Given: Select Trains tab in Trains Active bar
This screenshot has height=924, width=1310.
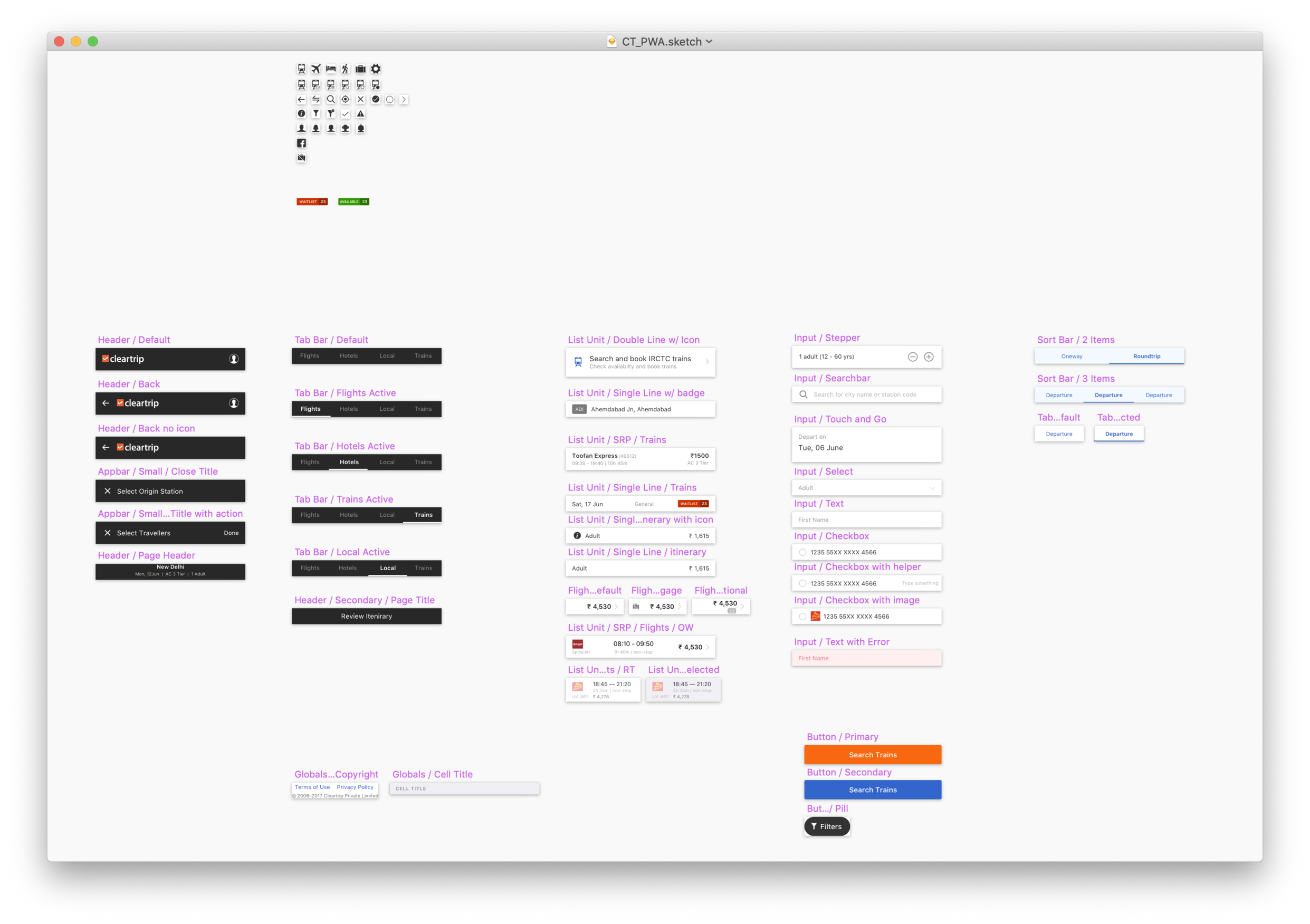Looking at the screenshot, I should coord(423,515).
